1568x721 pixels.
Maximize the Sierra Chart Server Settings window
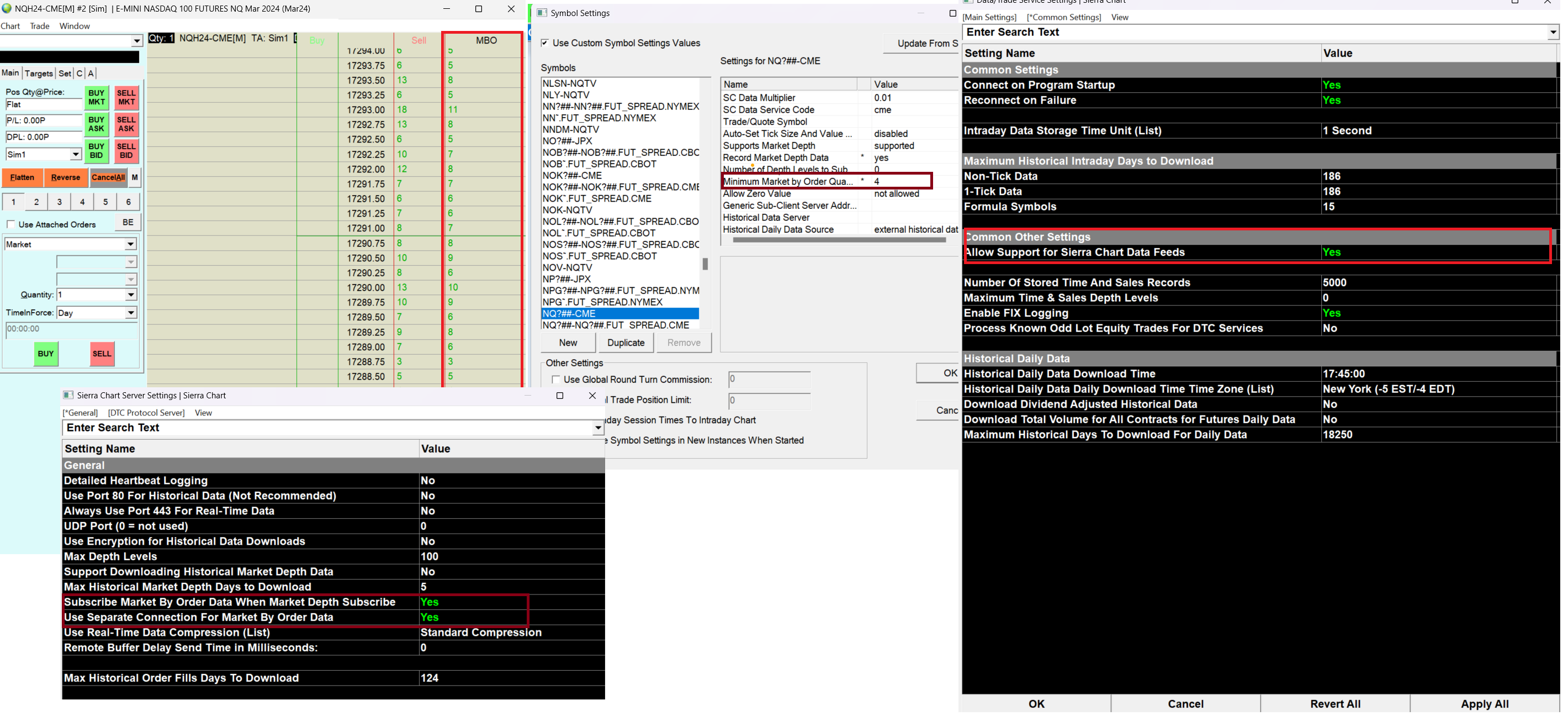[559, 395]
